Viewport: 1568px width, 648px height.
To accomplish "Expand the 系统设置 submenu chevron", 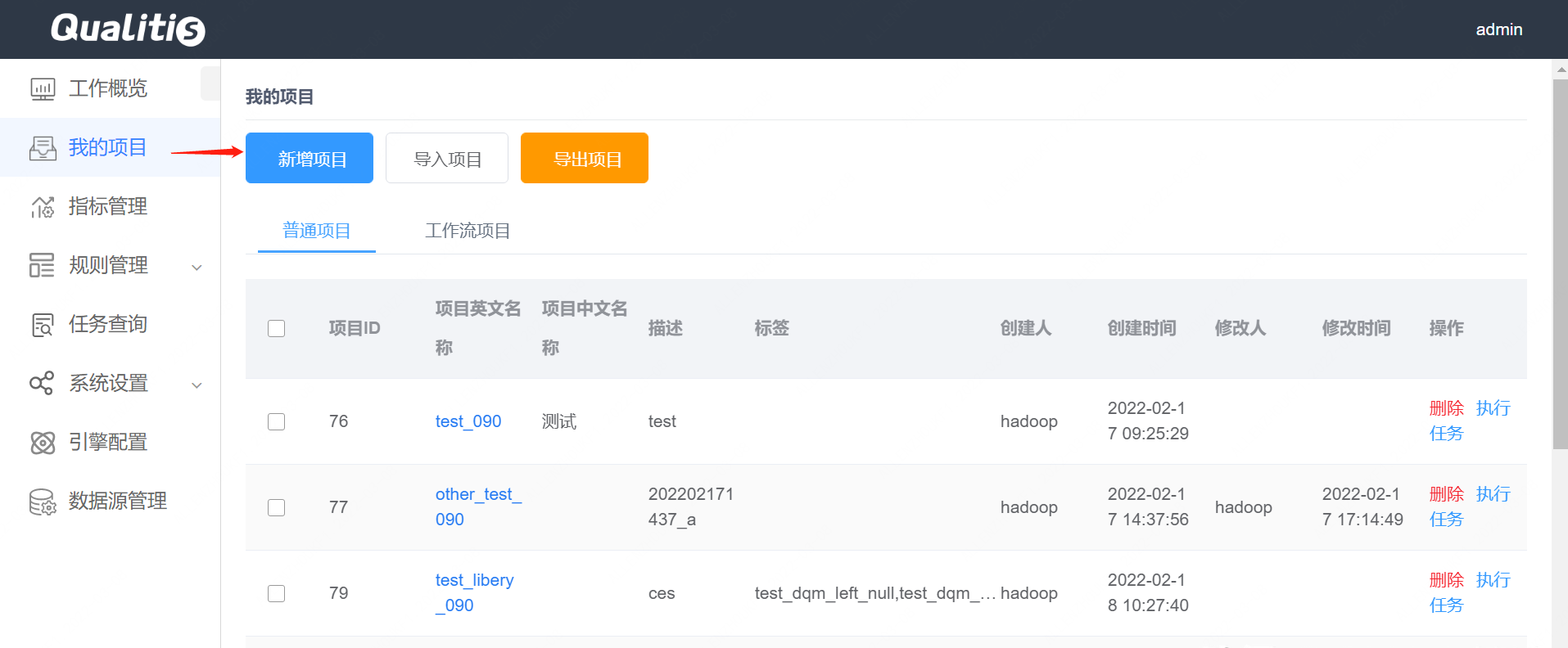I will click(197, 385).
